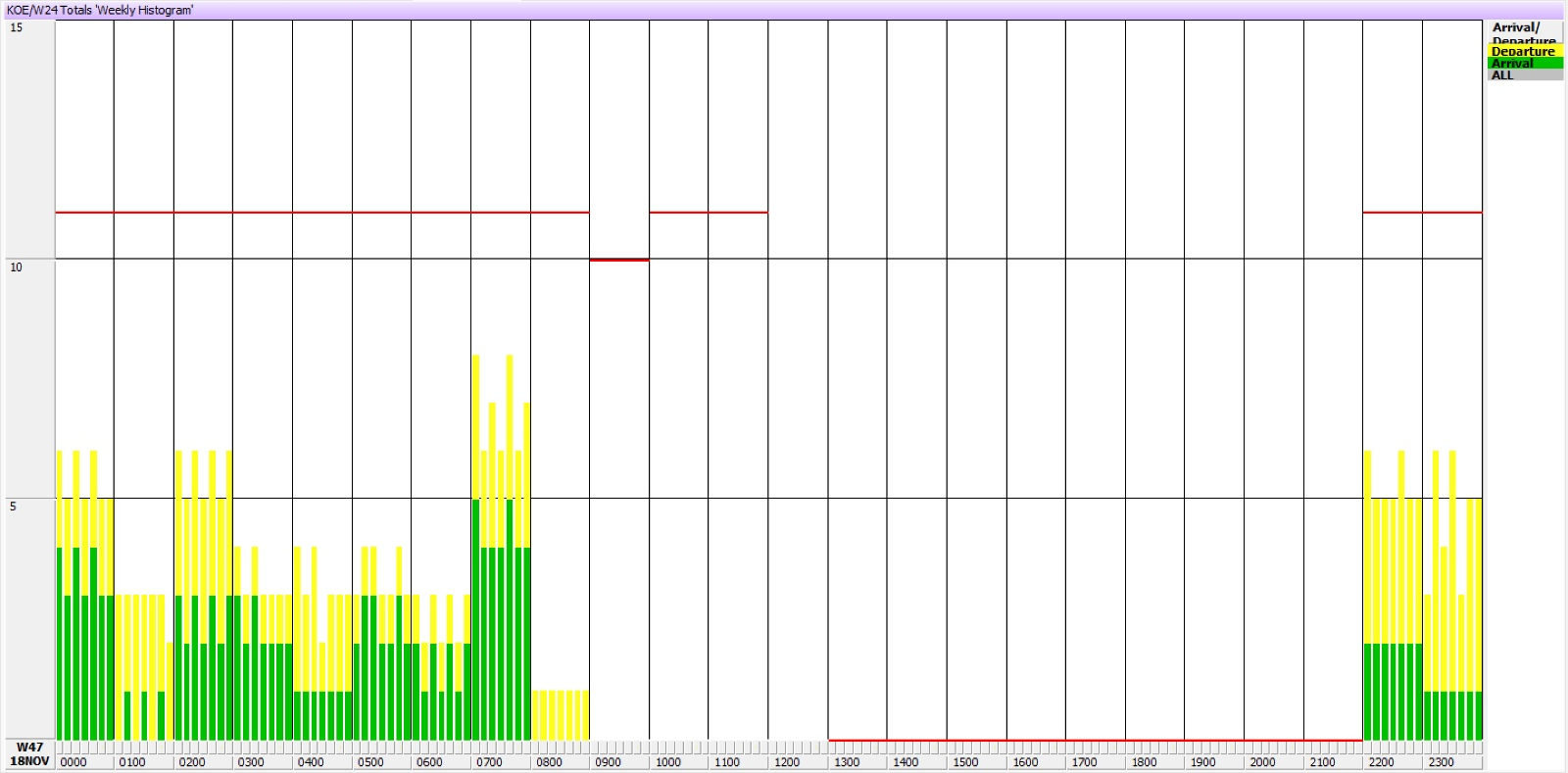Select the 0800 hour label
The height and width of the screenshot is (773, 1568).
(549, 762)
